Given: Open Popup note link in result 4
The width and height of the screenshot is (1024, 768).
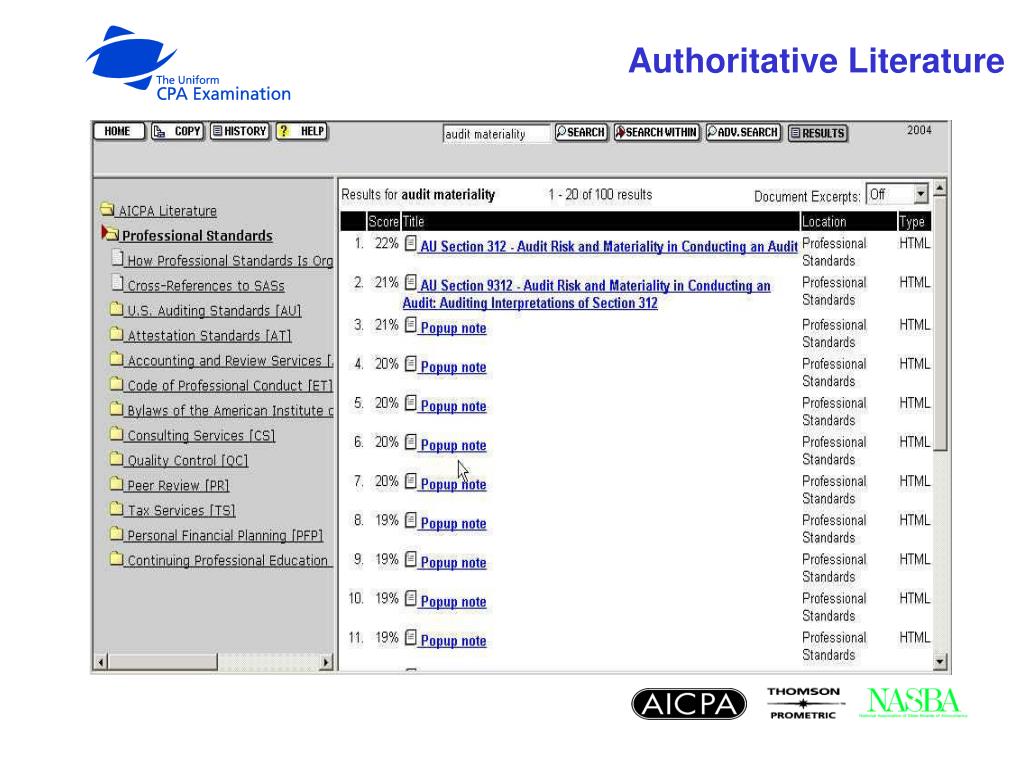Looking at the screenshot, I should click(x=453, y=367).
